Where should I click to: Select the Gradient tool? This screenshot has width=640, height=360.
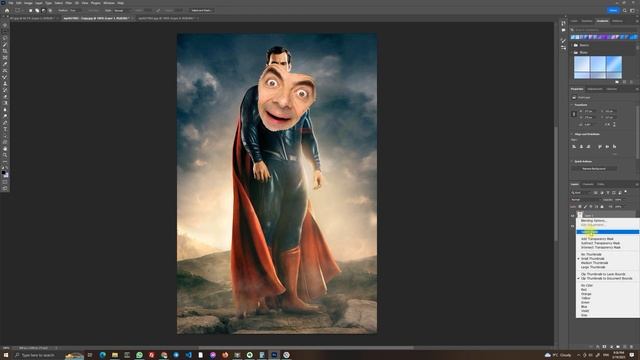[5, 103]
